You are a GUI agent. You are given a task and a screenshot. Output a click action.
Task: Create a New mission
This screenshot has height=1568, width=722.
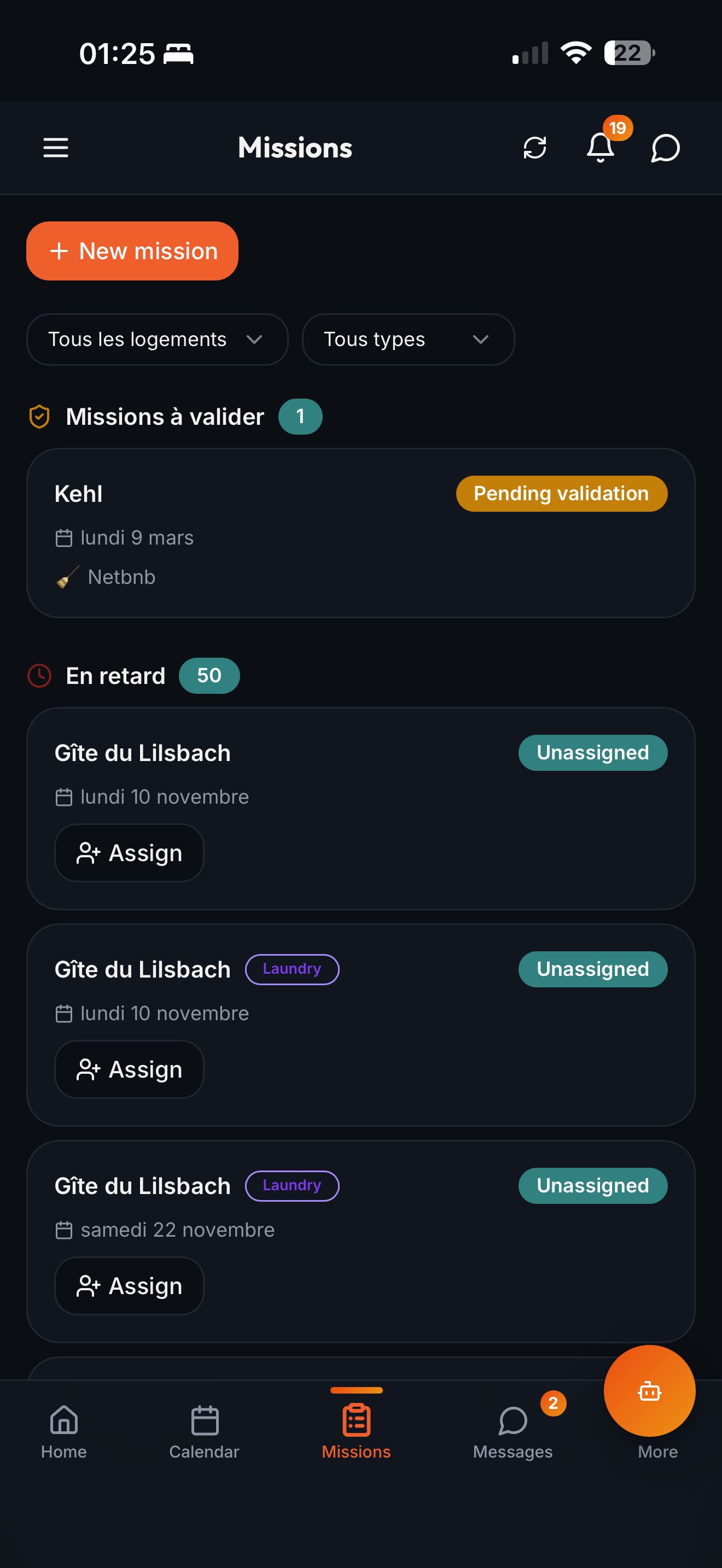click(132, 251)
